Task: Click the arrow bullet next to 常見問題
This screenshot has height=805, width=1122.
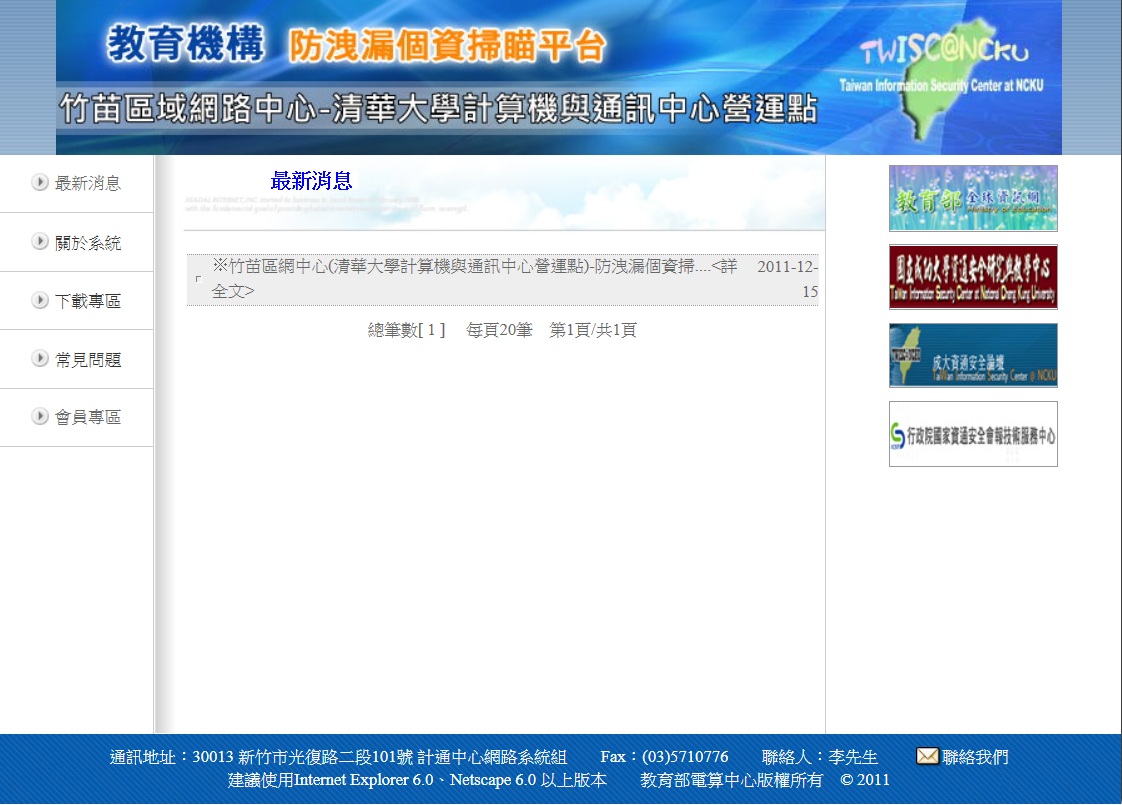Action: tap(40, 358)
